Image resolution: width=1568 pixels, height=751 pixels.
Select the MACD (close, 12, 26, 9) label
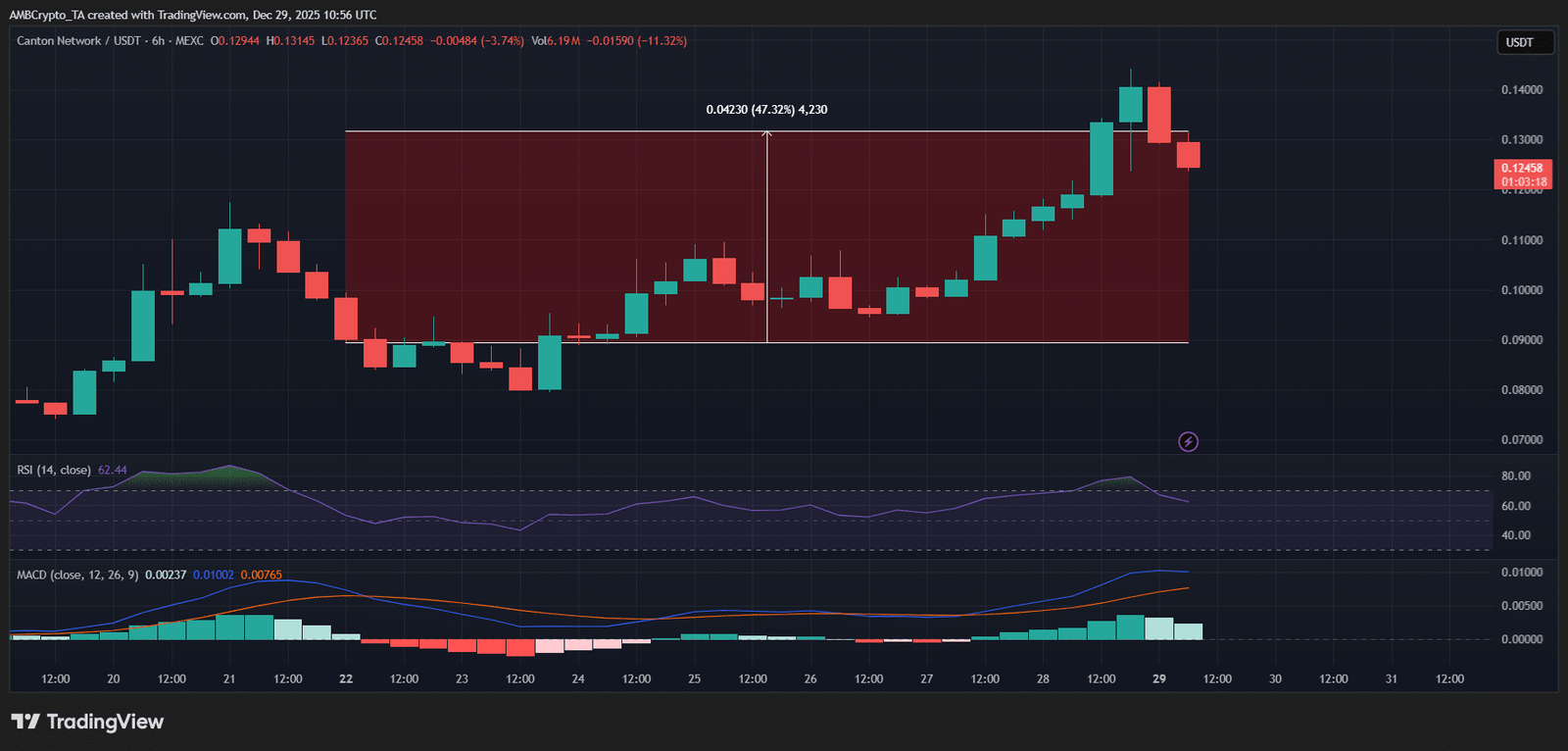pos(77,575)
